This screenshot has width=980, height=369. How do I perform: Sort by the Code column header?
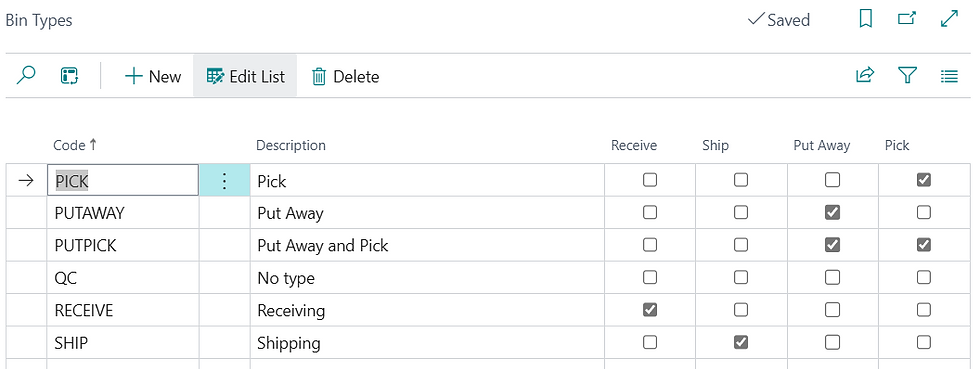[76, 145]
